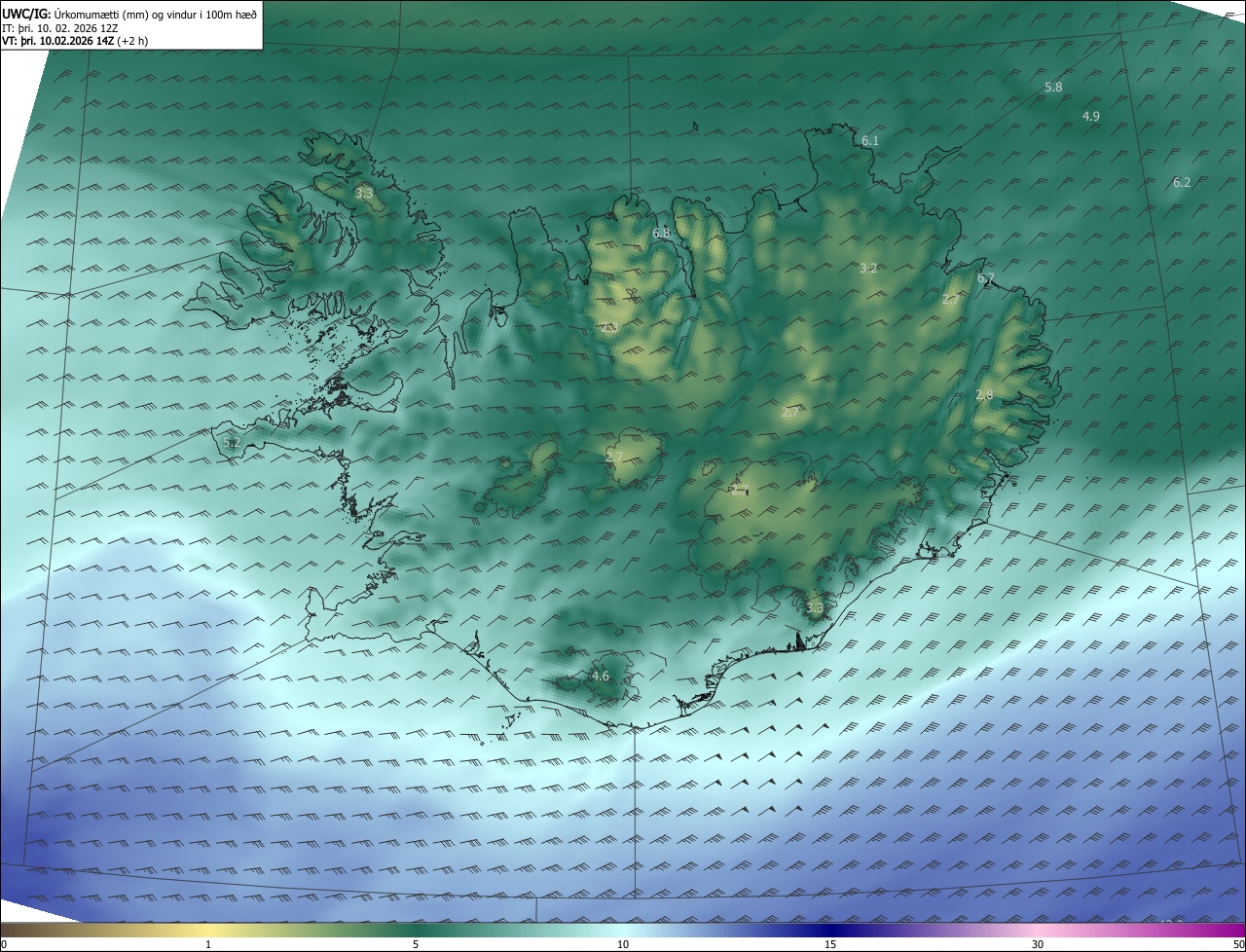The height and width of the screenshot is (952, 1246).
Task: Pick the yellow color above the 1 tick
Action: coord(208,930)
